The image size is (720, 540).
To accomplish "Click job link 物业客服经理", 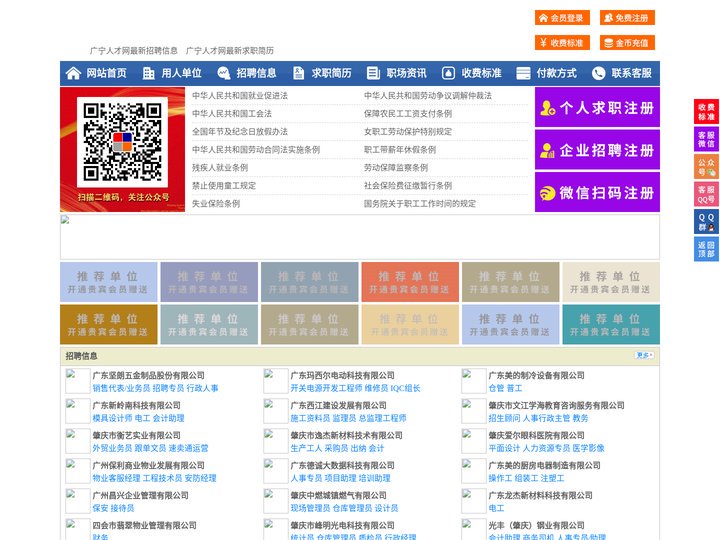I will 116,478.
